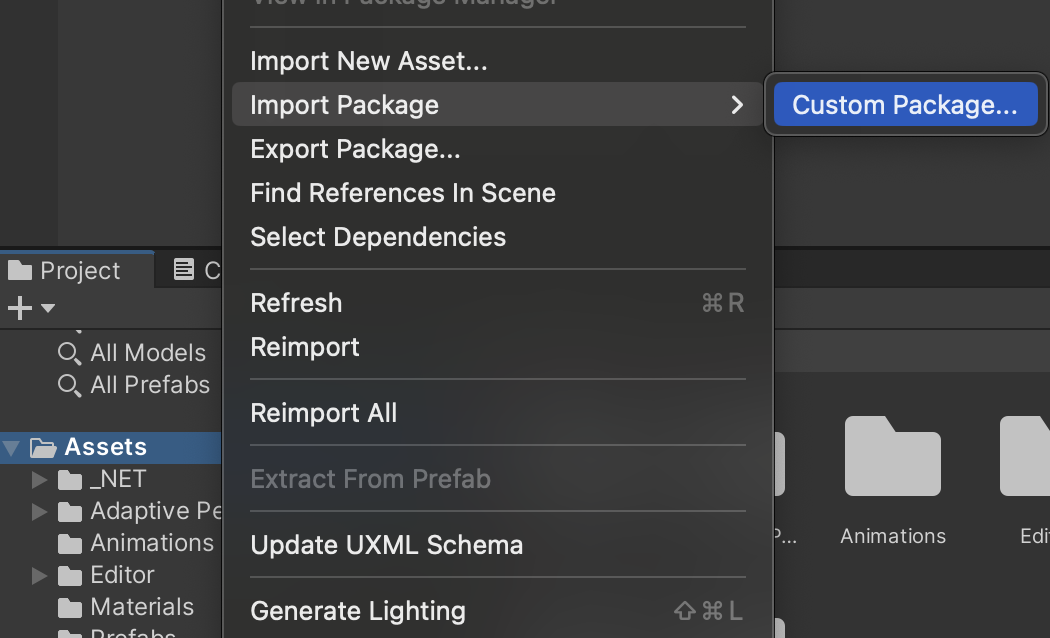
Task: Click the All Prefabs search icon
Action: [x=68, y=384]
